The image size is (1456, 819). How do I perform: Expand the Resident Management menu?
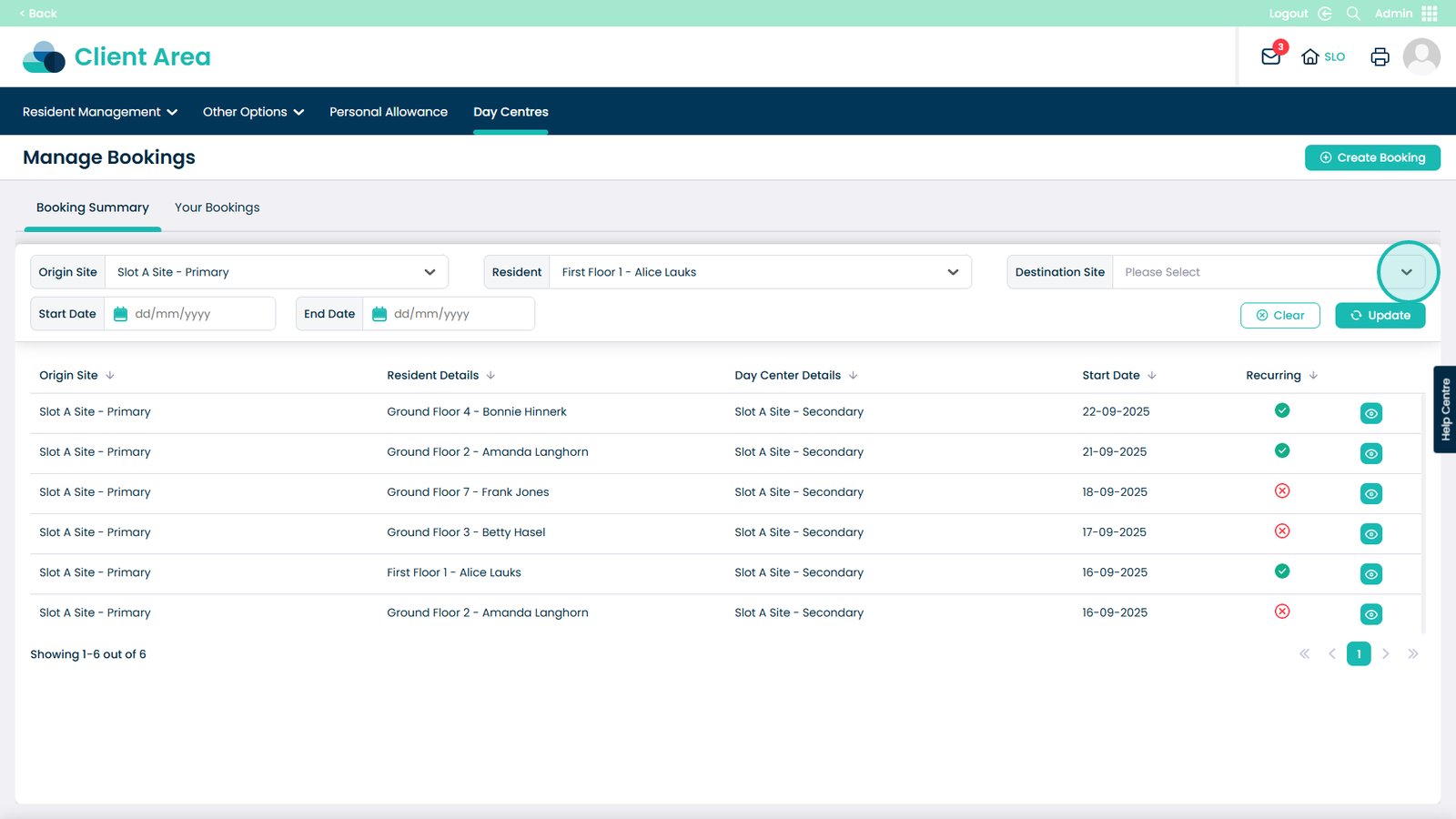point(100,112)
